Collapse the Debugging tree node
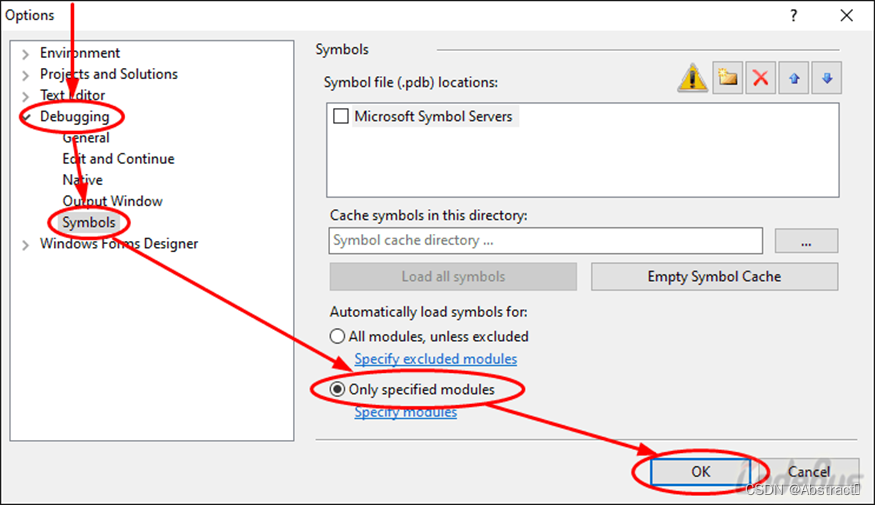 (26, 117)
